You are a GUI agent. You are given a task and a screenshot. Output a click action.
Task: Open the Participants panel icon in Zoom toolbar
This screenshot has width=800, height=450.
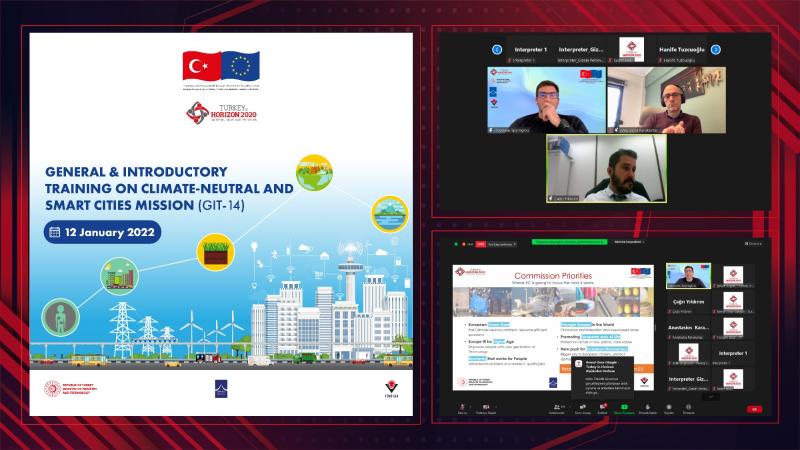[557, 407]
